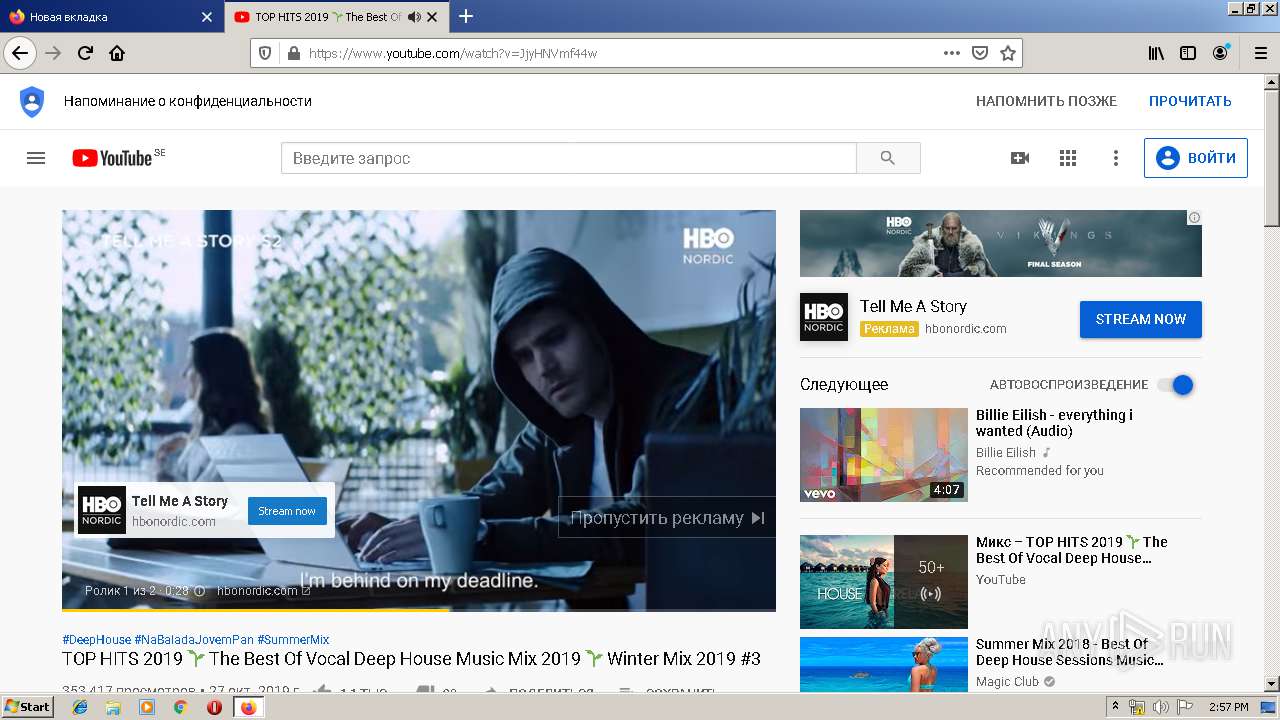Open the Vikings HBO banner ad

point(1001,243)
